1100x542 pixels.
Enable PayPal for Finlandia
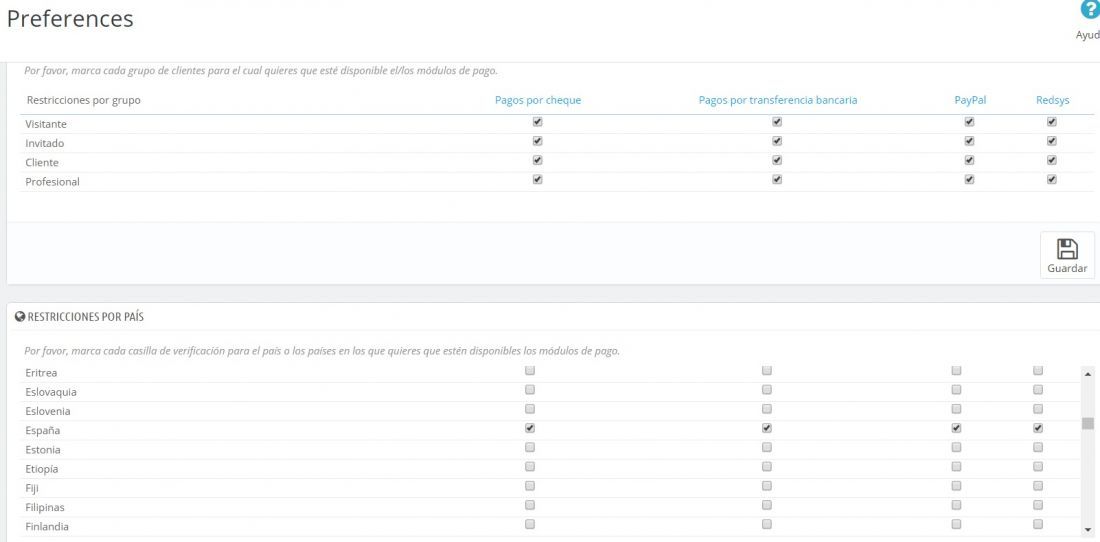click(956, 524)
